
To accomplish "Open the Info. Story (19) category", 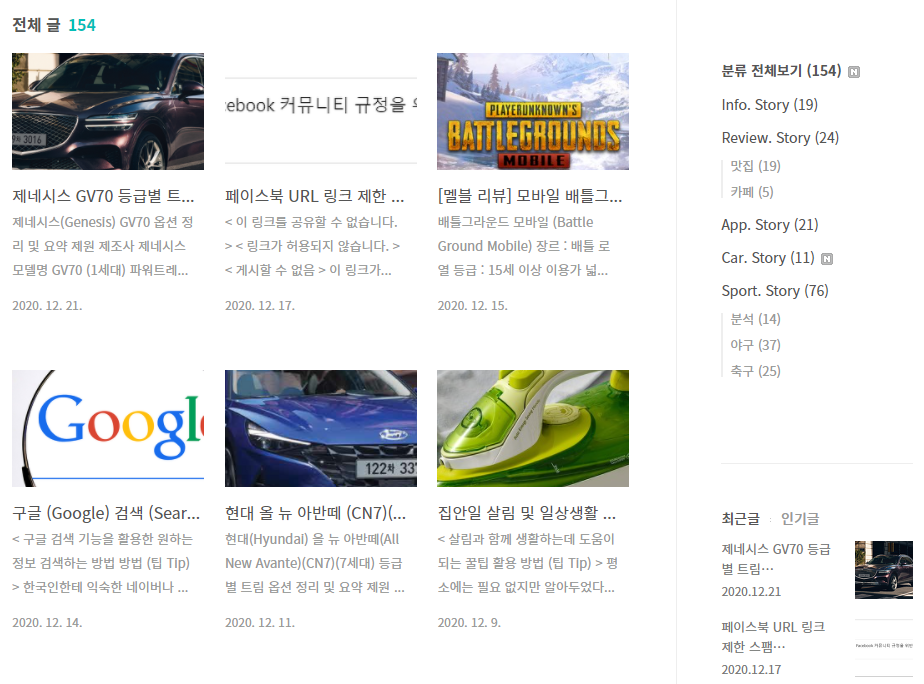I will coord(769,105).
